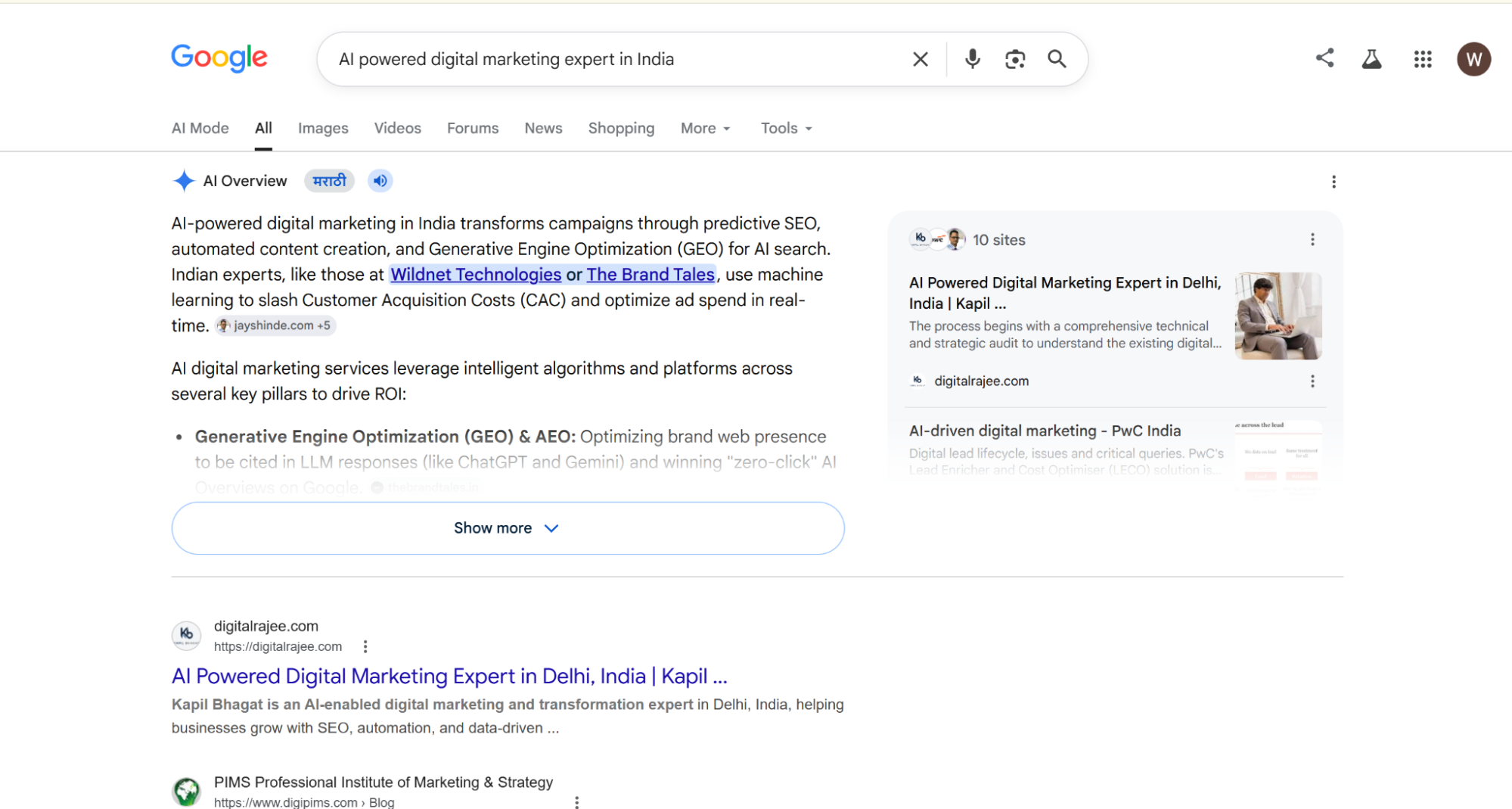
Task: Open options for the digitalrajee.com source card
Action: coord(1312,381)
